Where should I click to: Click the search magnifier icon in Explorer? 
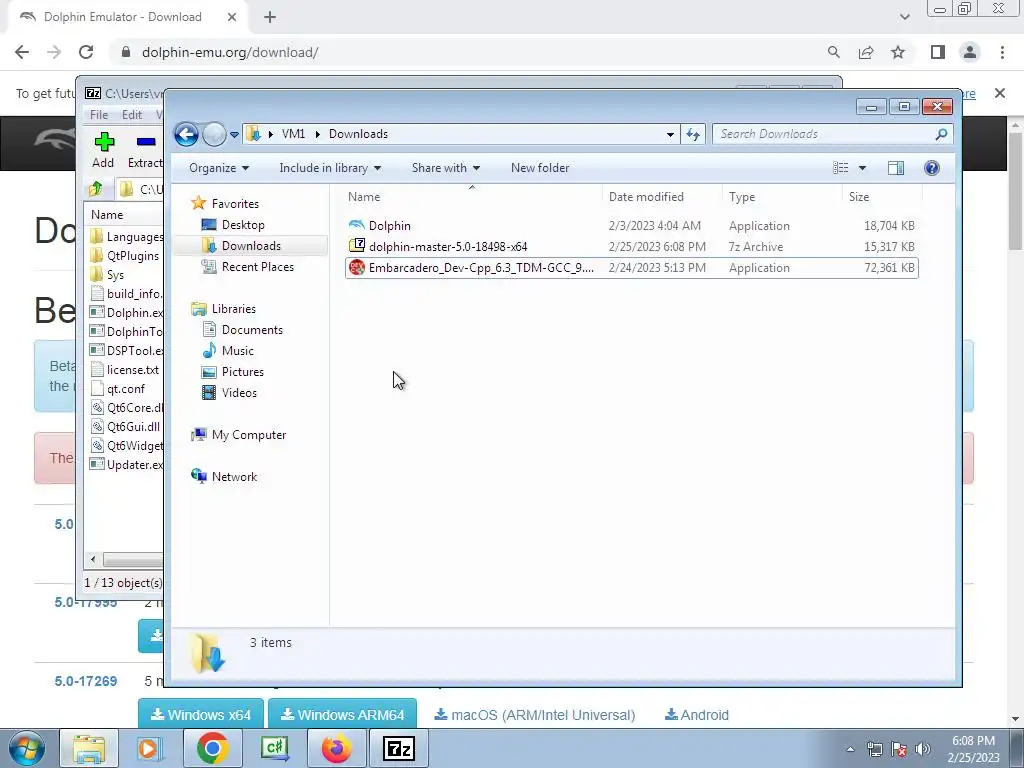[x=941, y=134]
